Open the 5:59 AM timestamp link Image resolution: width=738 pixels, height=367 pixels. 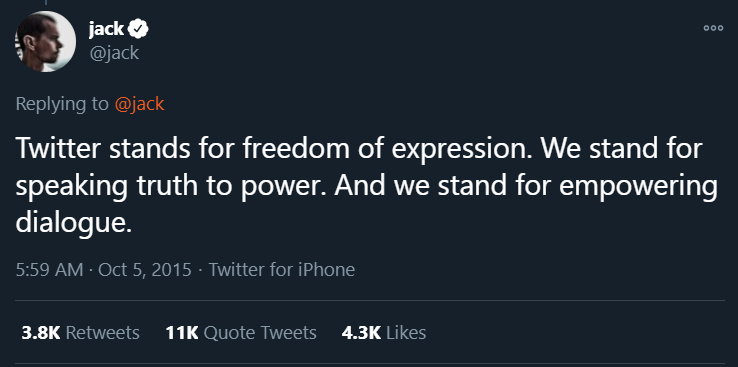coord(49,270)
